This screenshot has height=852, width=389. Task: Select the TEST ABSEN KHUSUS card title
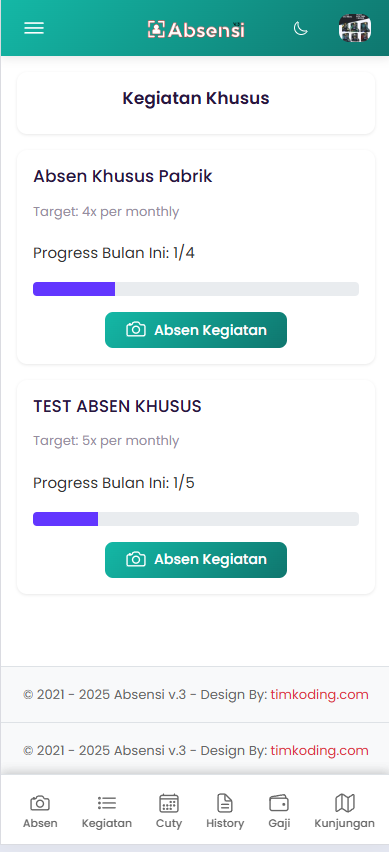117,406
